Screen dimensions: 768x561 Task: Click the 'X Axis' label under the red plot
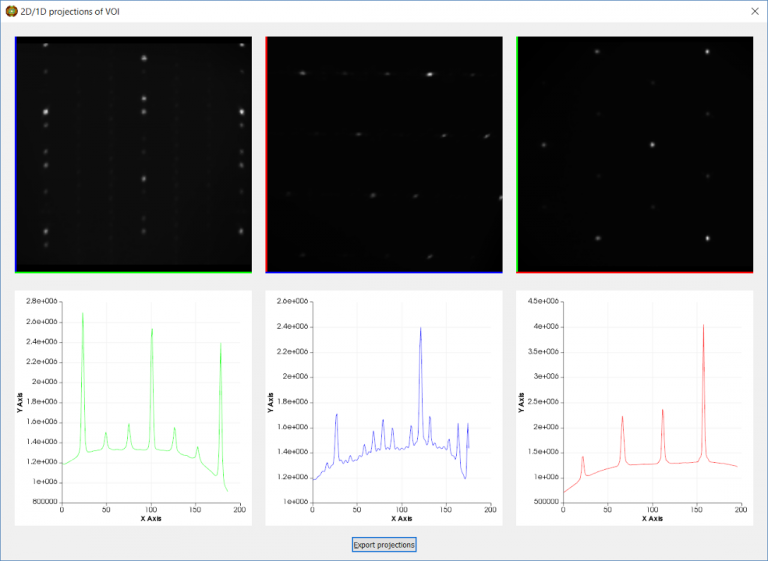652,518
